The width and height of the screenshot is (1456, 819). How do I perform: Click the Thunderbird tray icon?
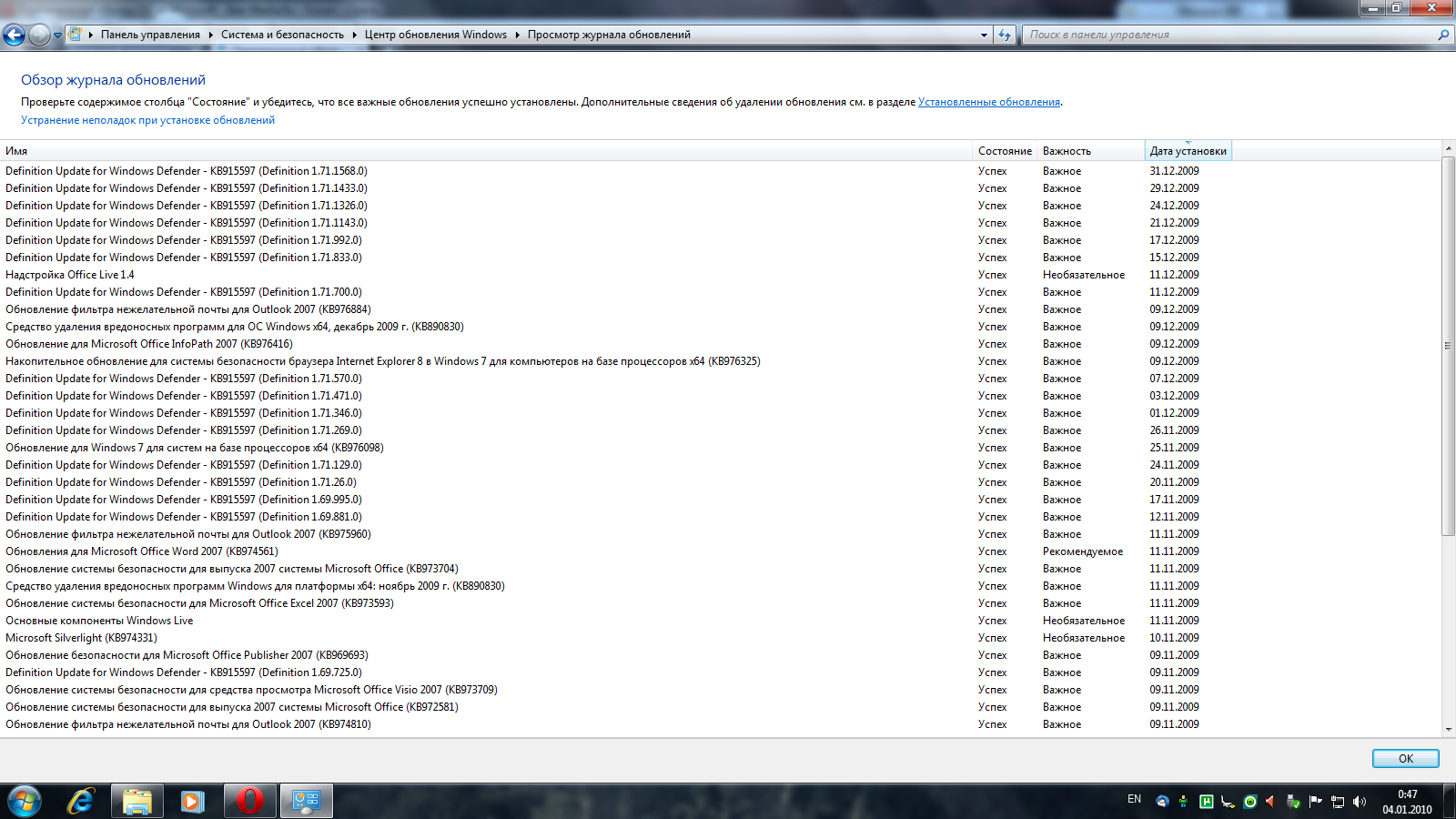[x=1162, y=802]
